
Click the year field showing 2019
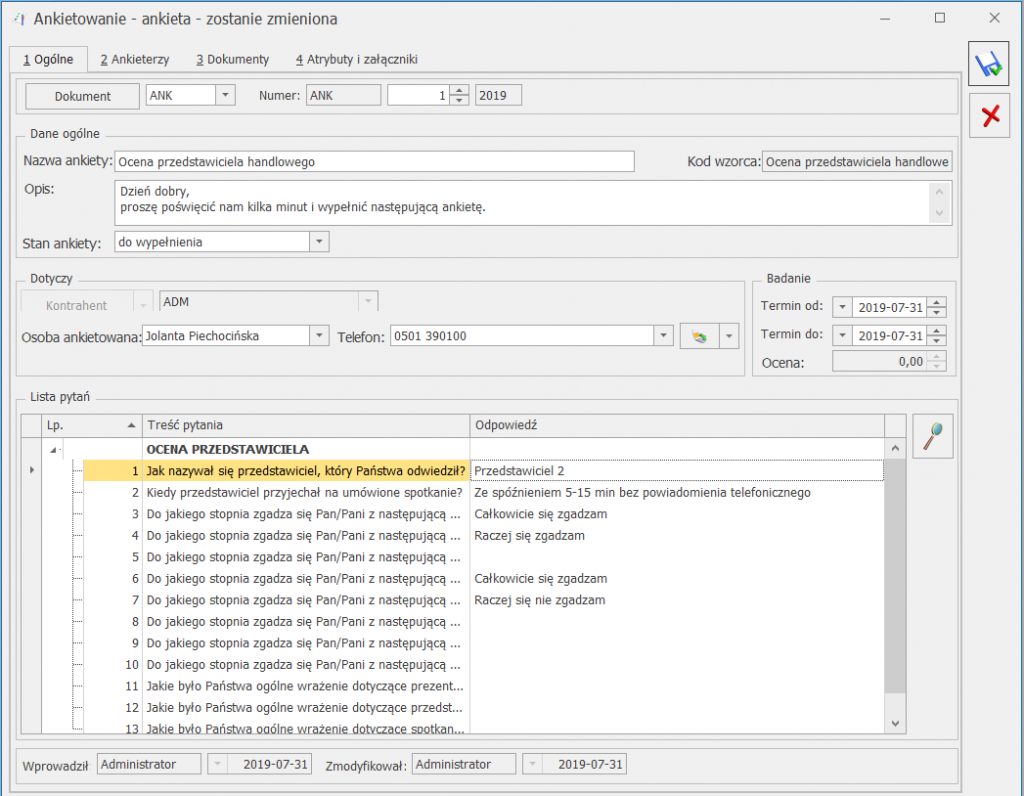[x=498, y=95]
